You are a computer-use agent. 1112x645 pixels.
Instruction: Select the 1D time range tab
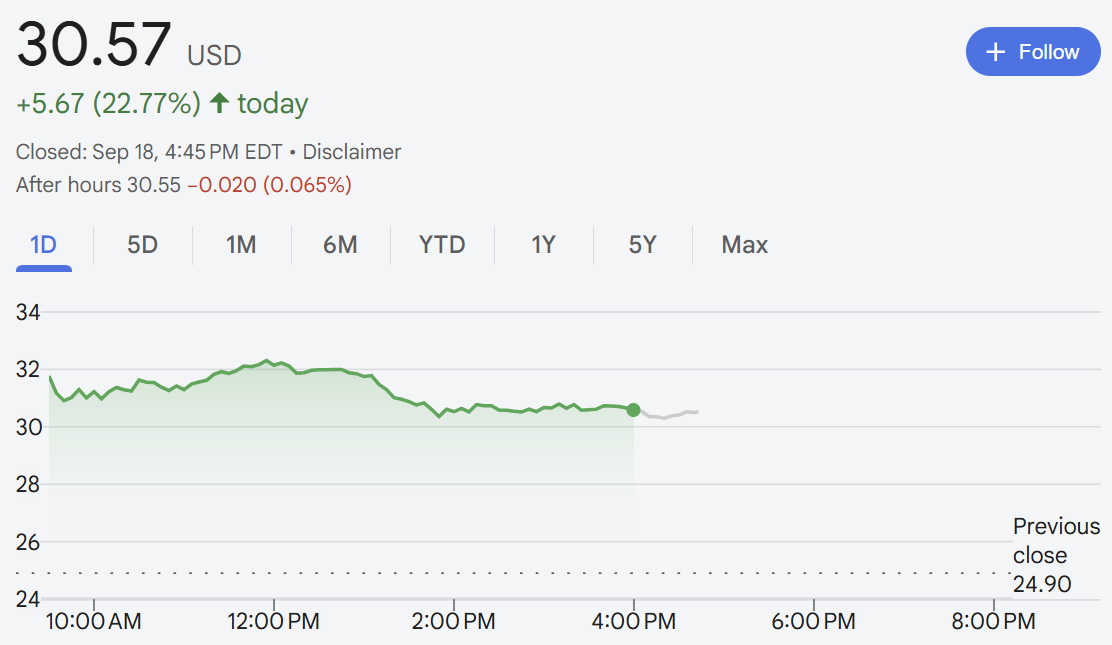coord(43,245)
